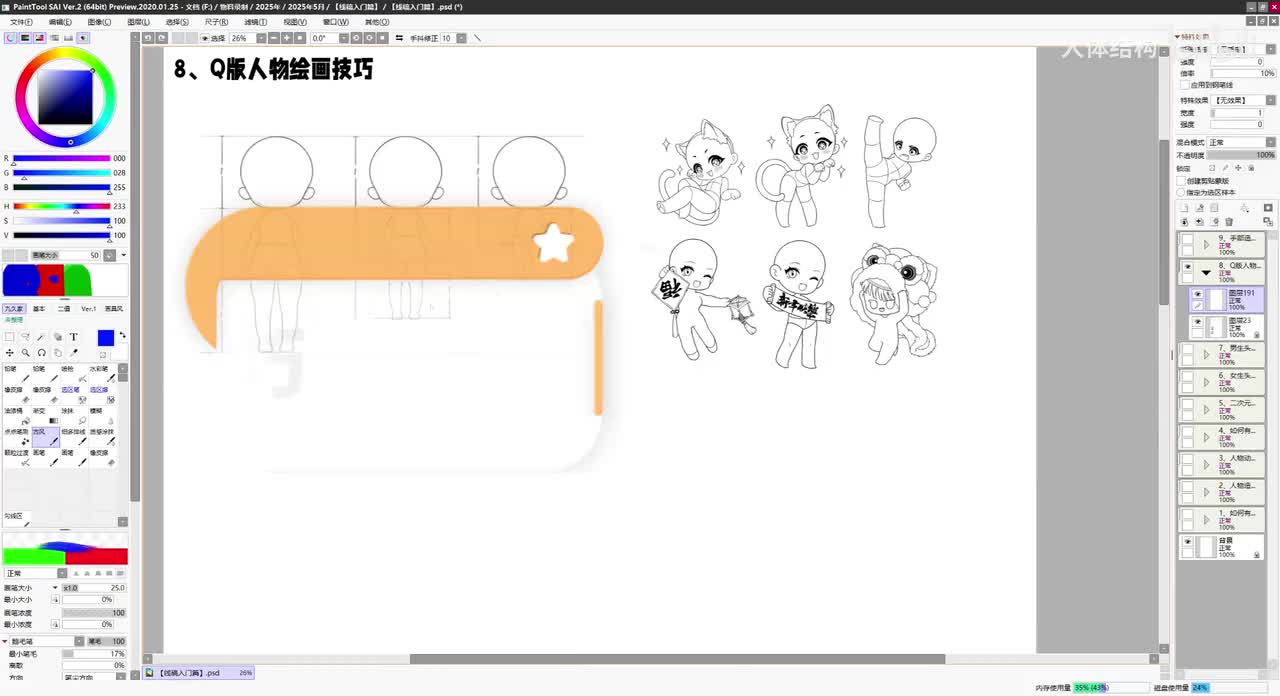This screenshot has width=1280, height=696.
Task: Select the 油漆桶 bucket preset
Action: (17, 416)
